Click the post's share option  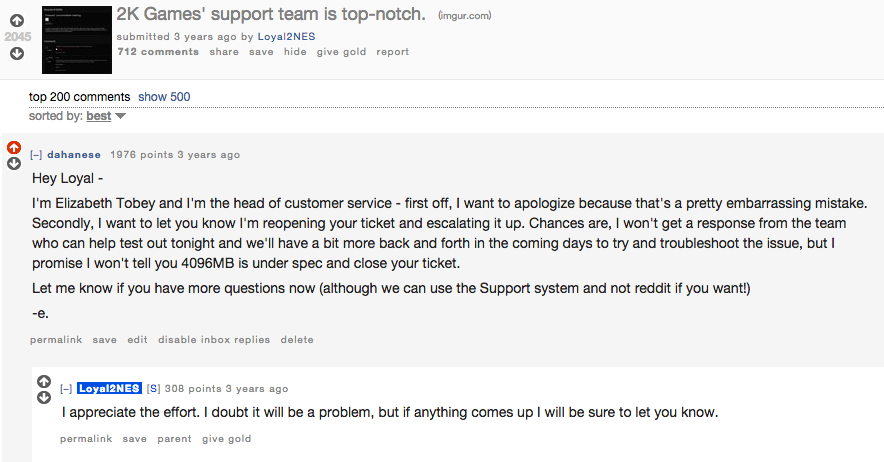point(224,52)
